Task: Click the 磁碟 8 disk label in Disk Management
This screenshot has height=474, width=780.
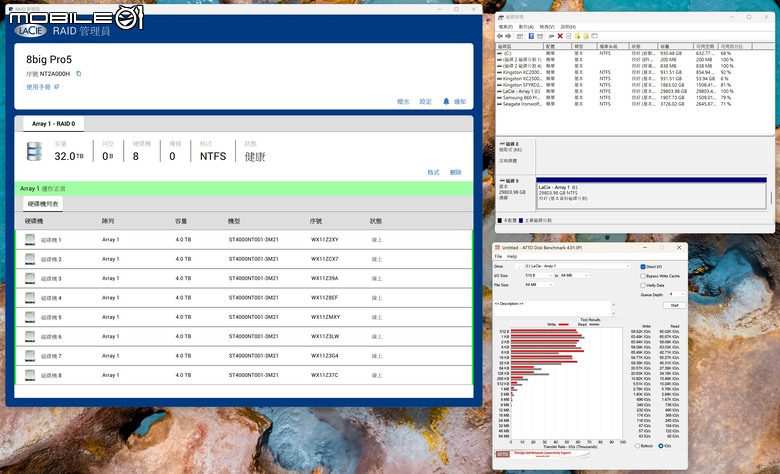Action: pyautogui.click(x=509, y=144)
